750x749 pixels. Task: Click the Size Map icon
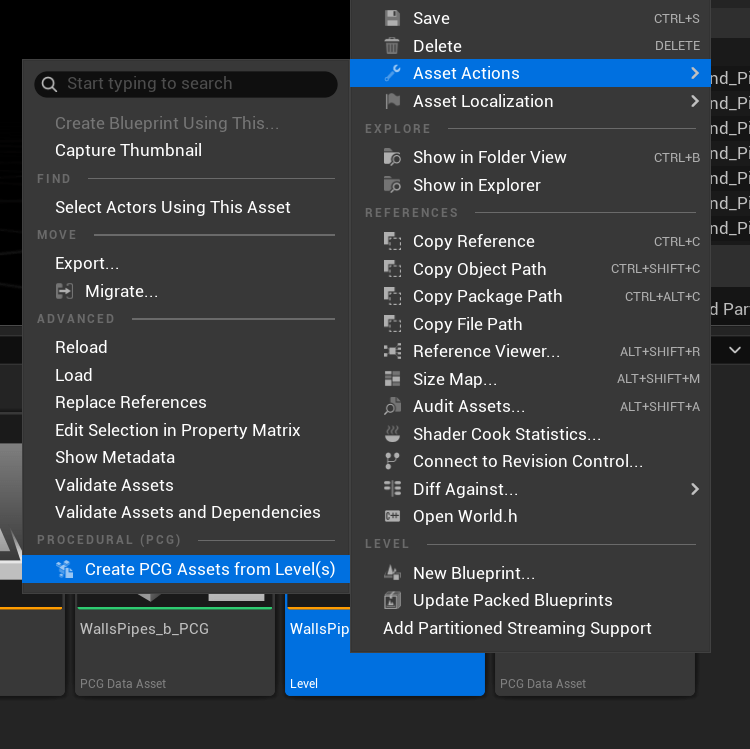(x=393, y=379)
